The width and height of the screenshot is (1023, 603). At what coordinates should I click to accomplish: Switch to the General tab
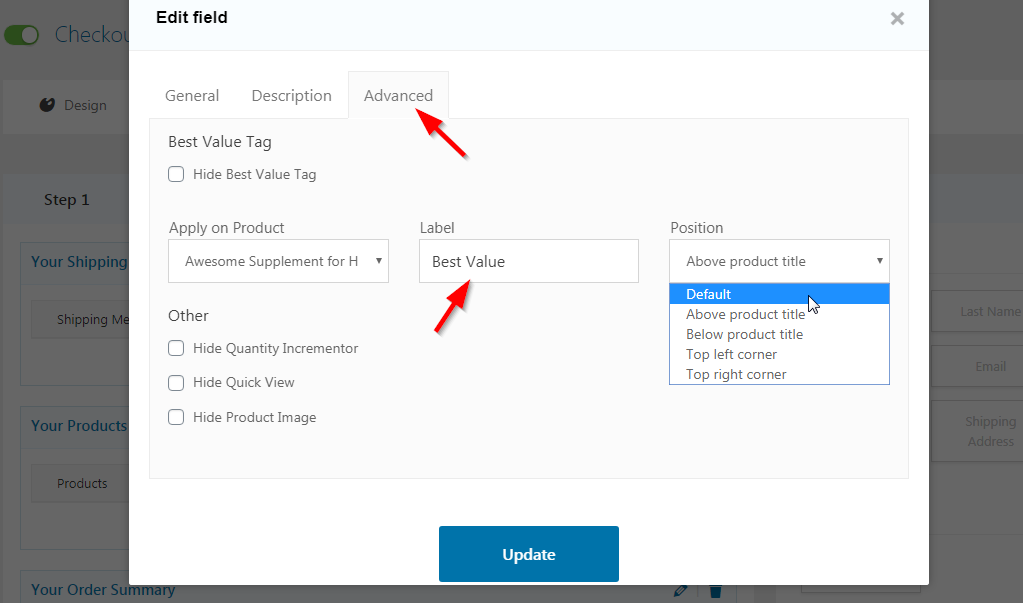[x=192, y=96]
